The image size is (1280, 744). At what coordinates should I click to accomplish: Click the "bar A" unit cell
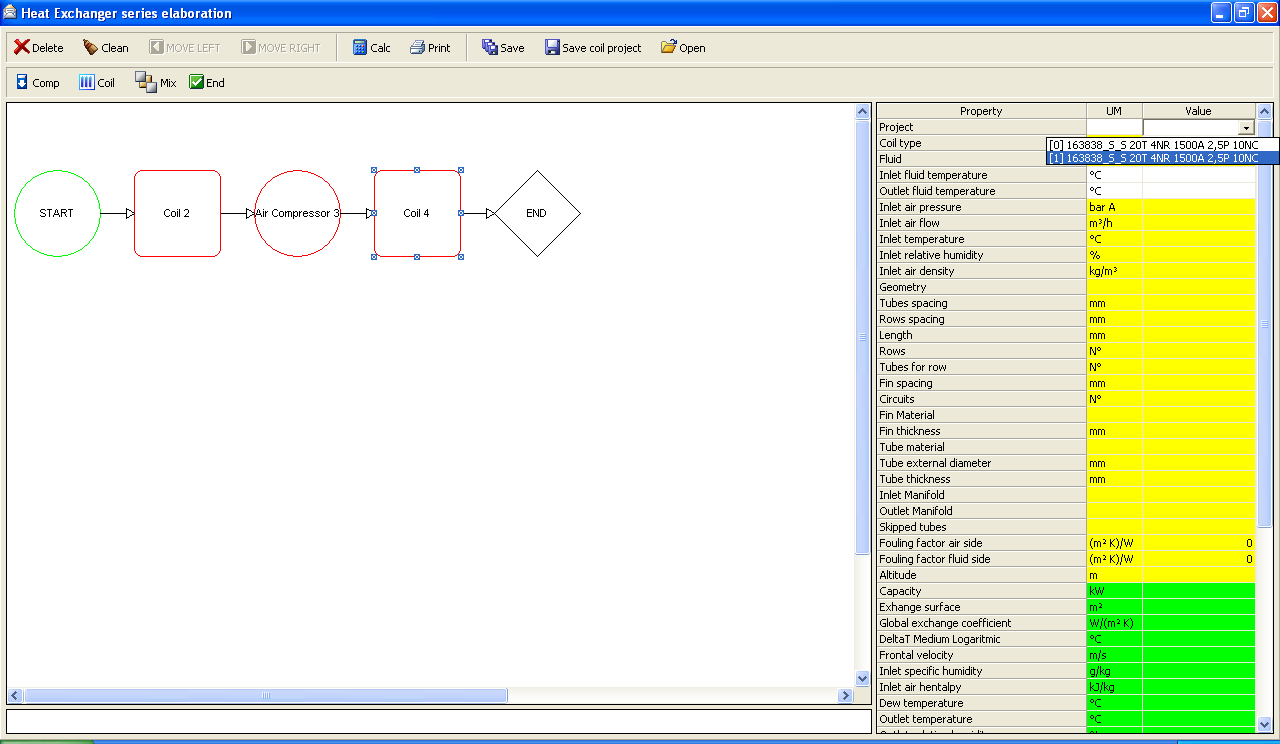point(1114,207)
